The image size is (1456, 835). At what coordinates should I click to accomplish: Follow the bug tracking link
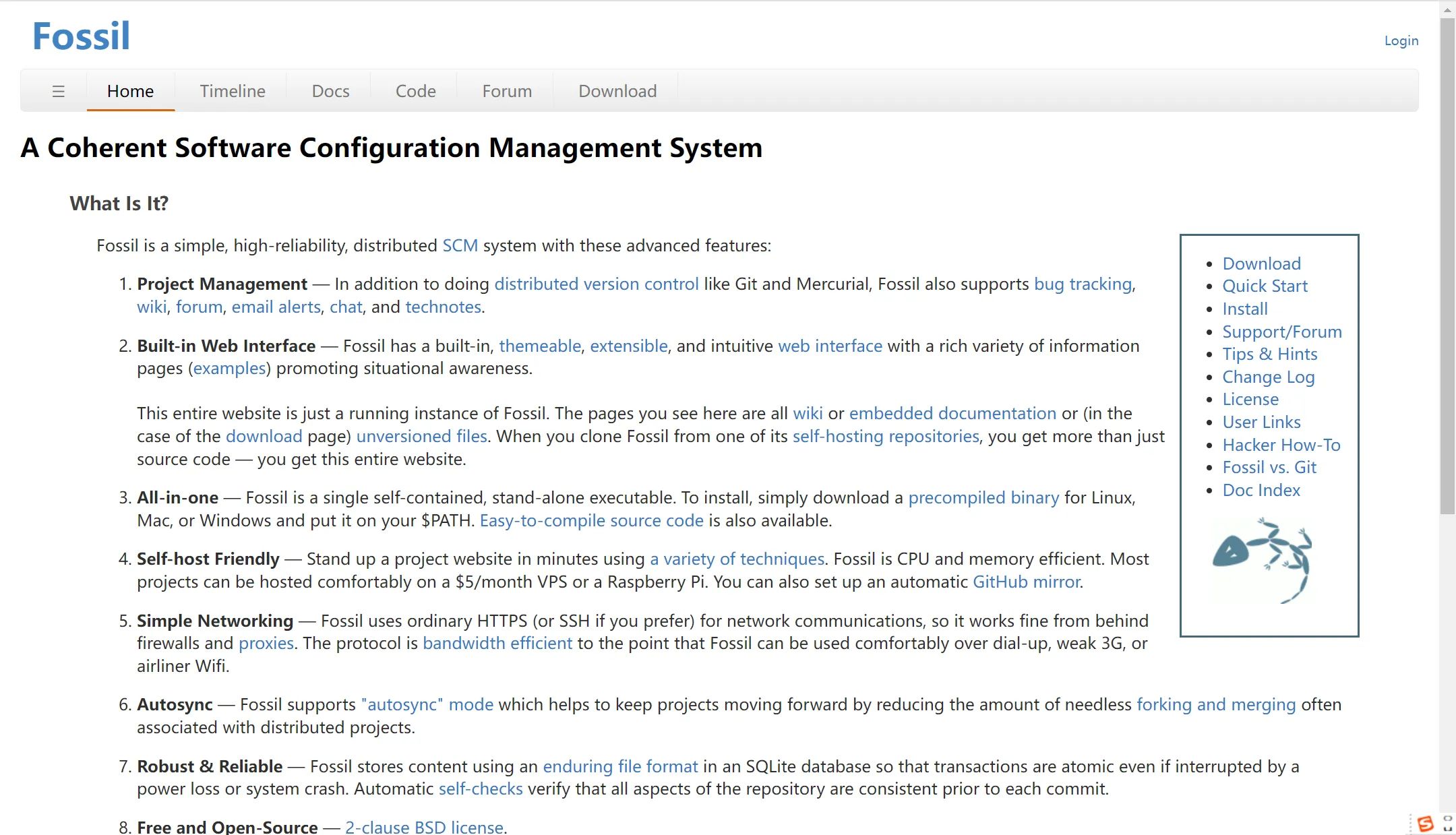[x=1083, y=284]
